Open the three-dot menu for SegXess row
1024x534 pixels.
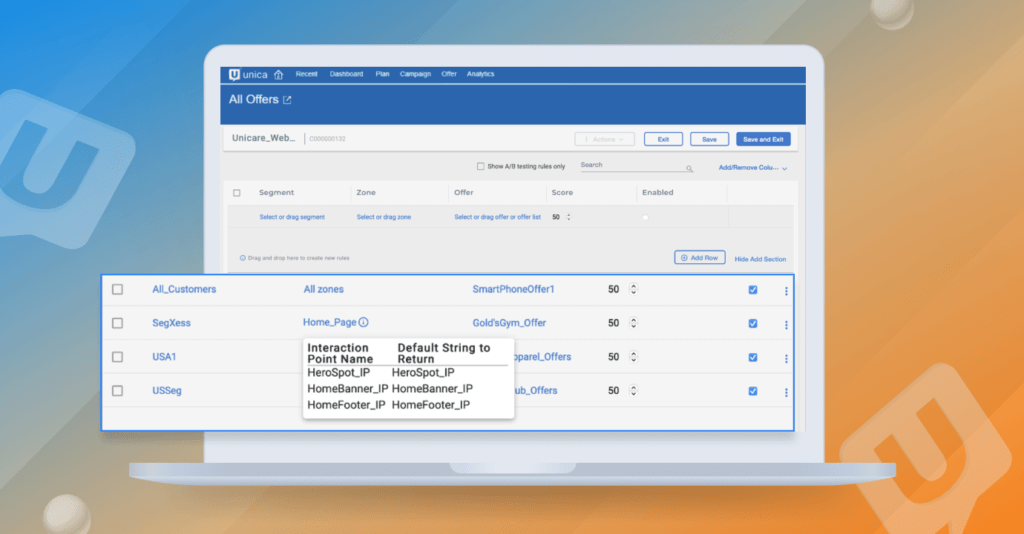click(786, 324)
